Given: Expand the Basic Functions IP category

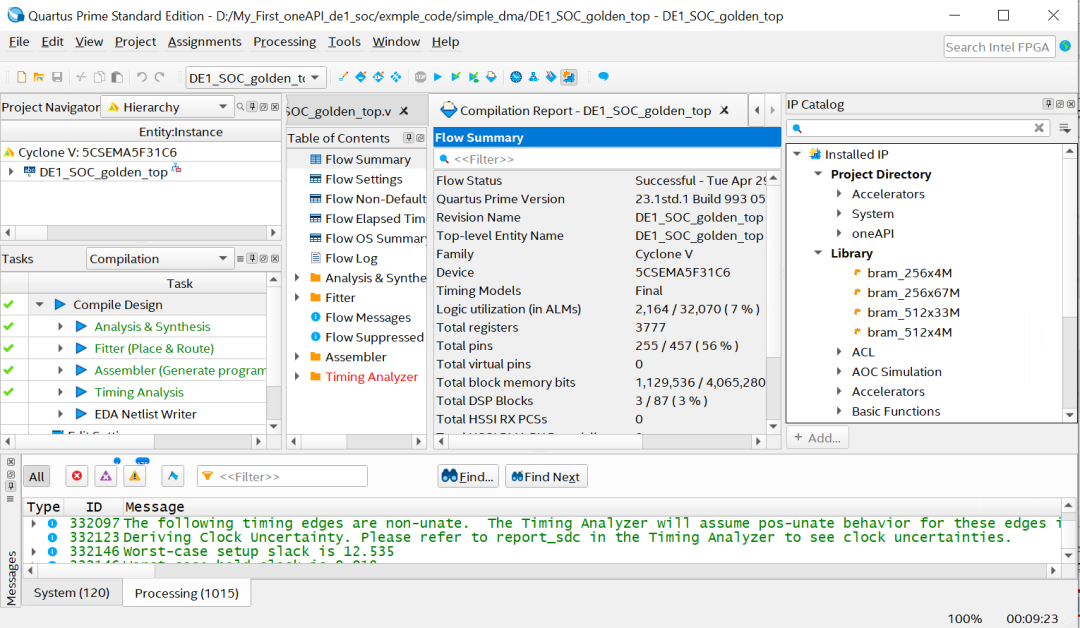Looking at the screenshot, I should [839, 410].
